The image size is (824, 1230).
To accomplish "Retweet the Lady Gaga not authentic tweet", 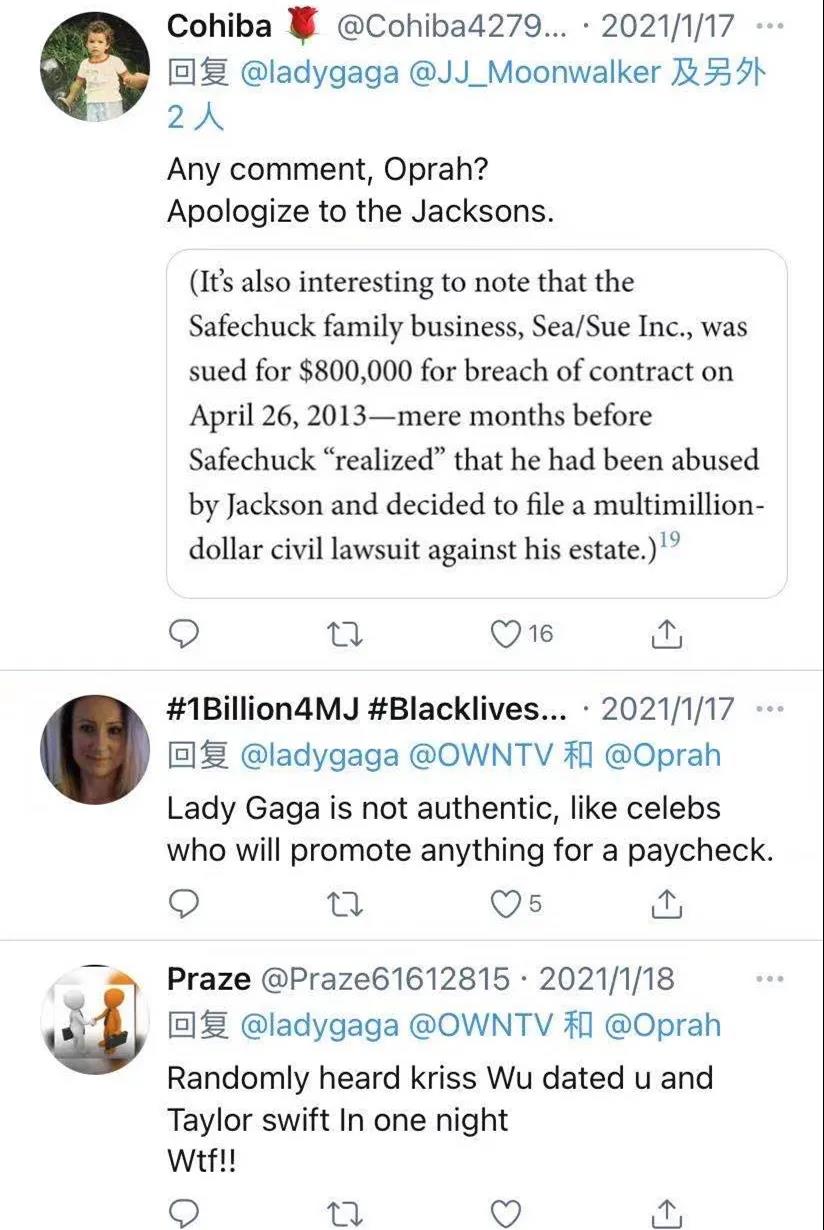I will pyautogui.click(x=345, y=904).
